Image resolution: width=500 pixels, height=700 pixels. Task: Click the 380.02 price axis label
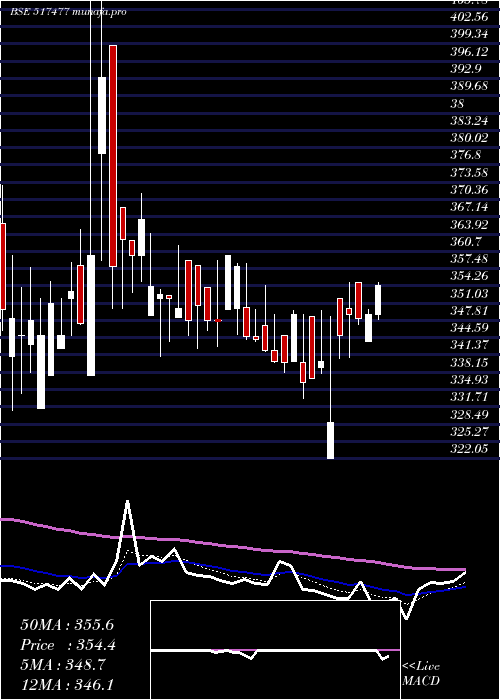click(469, 138)
